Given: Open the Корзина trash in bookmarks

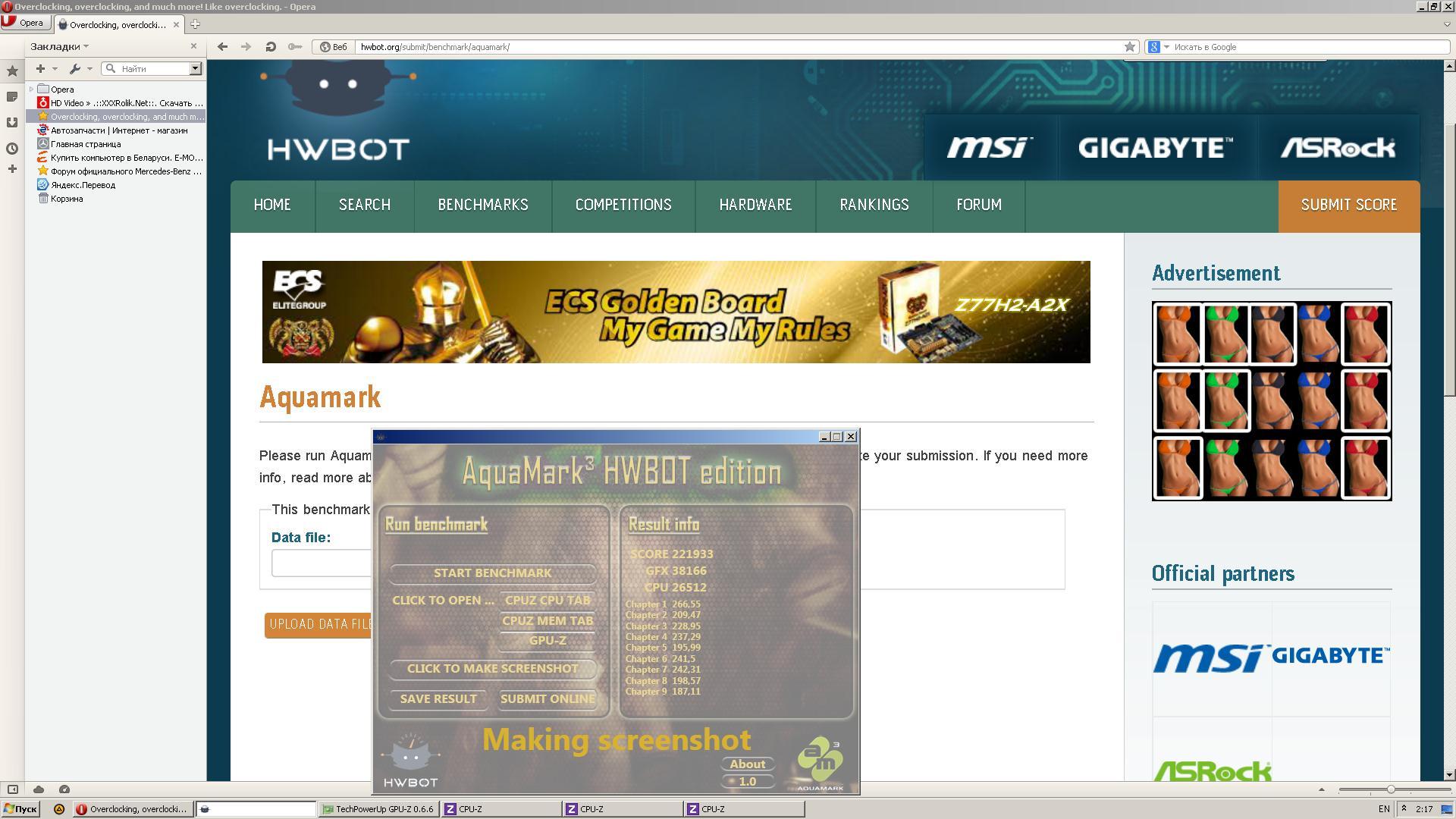Looking at the screenshot, I should pyautogui.click(x=67, y=199).
